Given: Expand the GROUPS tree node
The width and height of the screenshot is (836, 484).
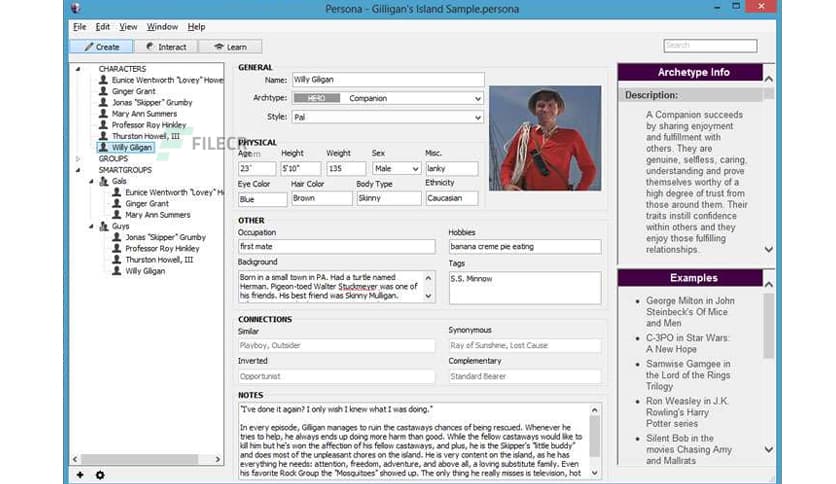Looking at the screenshot, I should (x=79, y=159).
